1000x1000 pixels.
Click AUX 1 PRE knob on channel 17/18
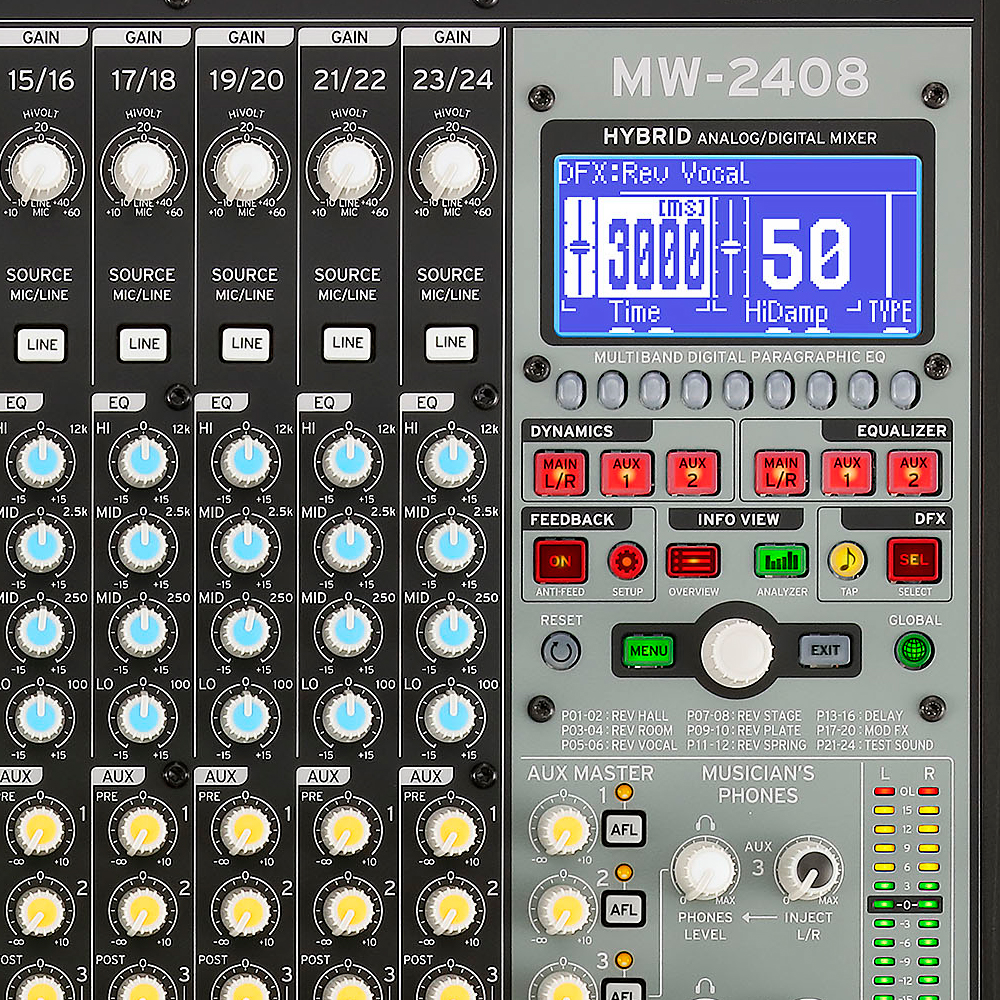pyautogui.click(x=143, y=830)
